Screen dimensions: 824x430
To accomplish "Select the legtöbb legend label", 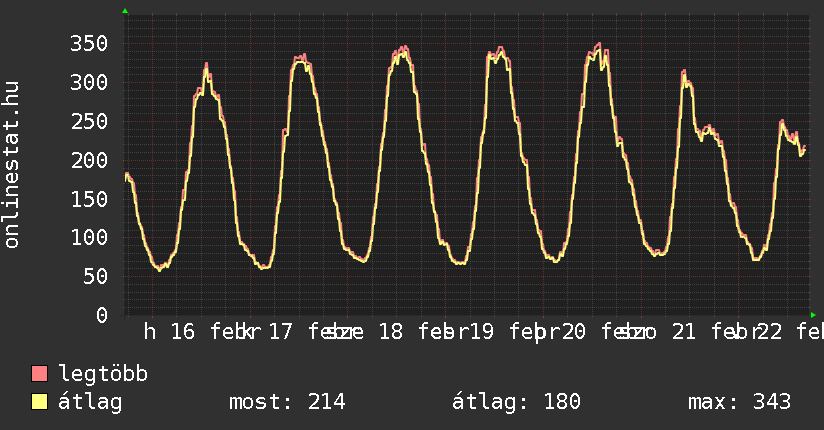I will [103, 375].
